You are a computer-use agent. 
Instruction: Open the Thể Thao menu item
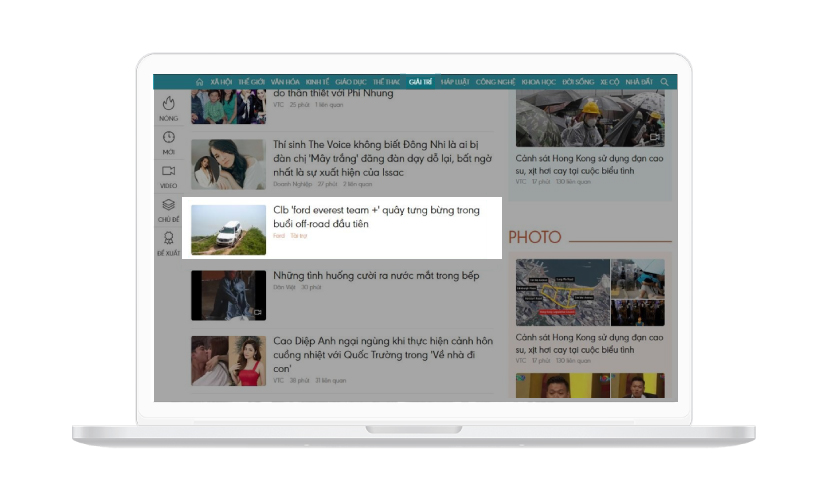click(386, 82)
